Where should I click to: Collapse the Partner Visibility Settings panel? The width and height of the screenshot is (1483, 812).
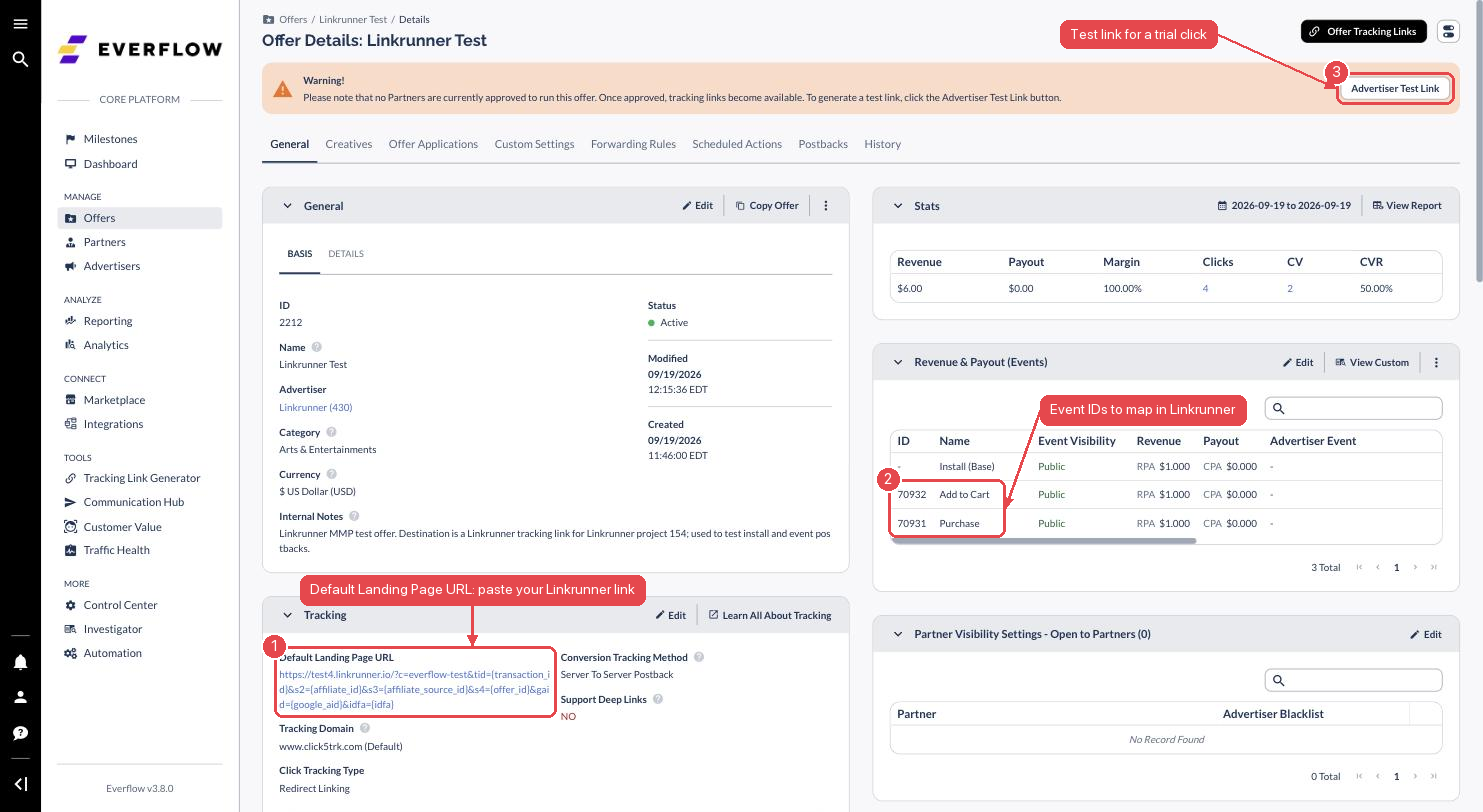[897, 634]
